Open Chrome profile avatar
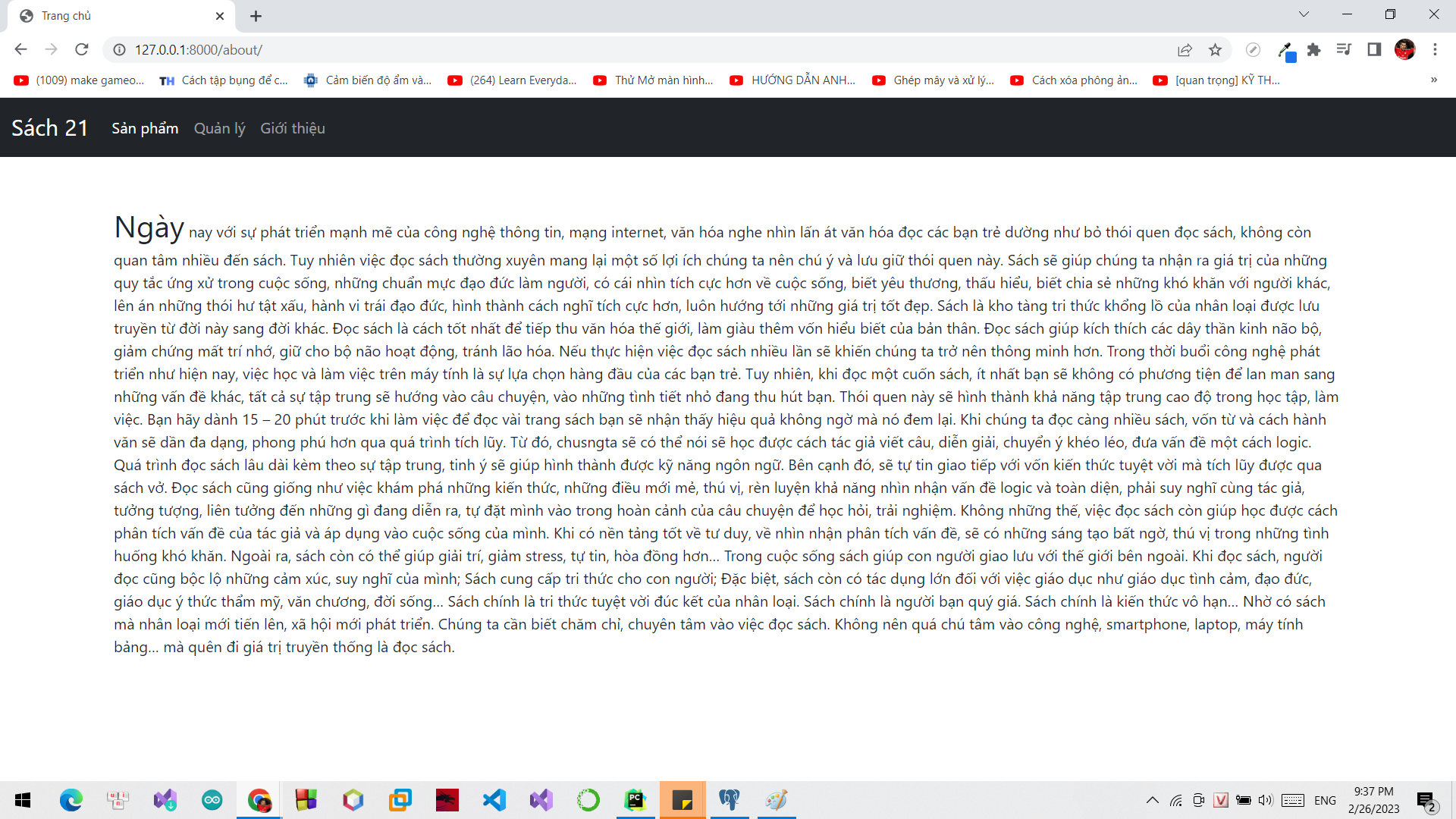 (x=1404, y=50)
